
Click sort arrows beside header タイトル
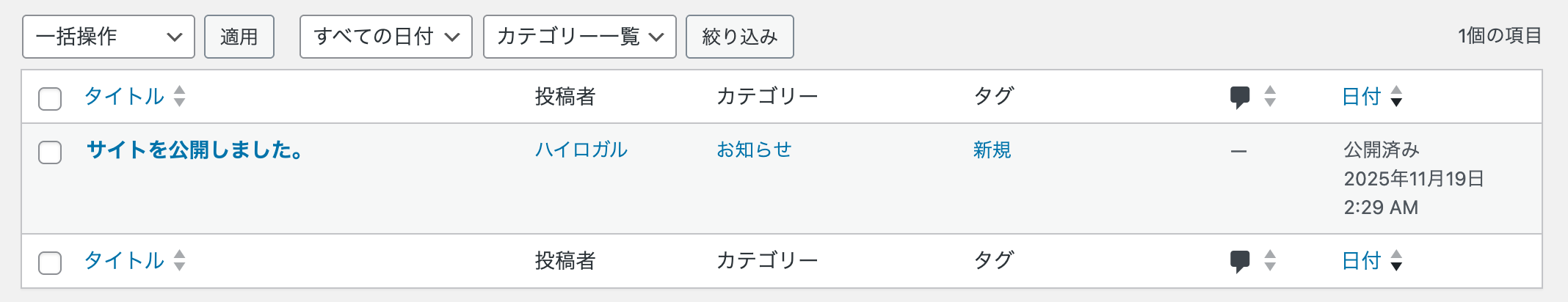point(180,96)
